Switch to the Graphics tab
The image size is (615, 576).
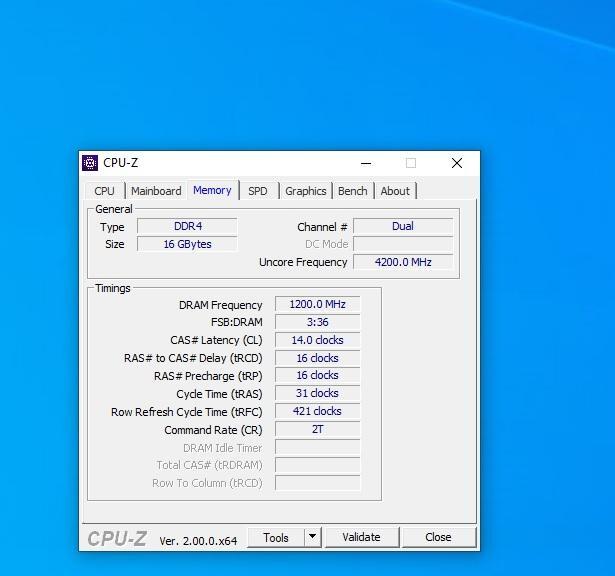pyautogui.click(x=306, y=191)
